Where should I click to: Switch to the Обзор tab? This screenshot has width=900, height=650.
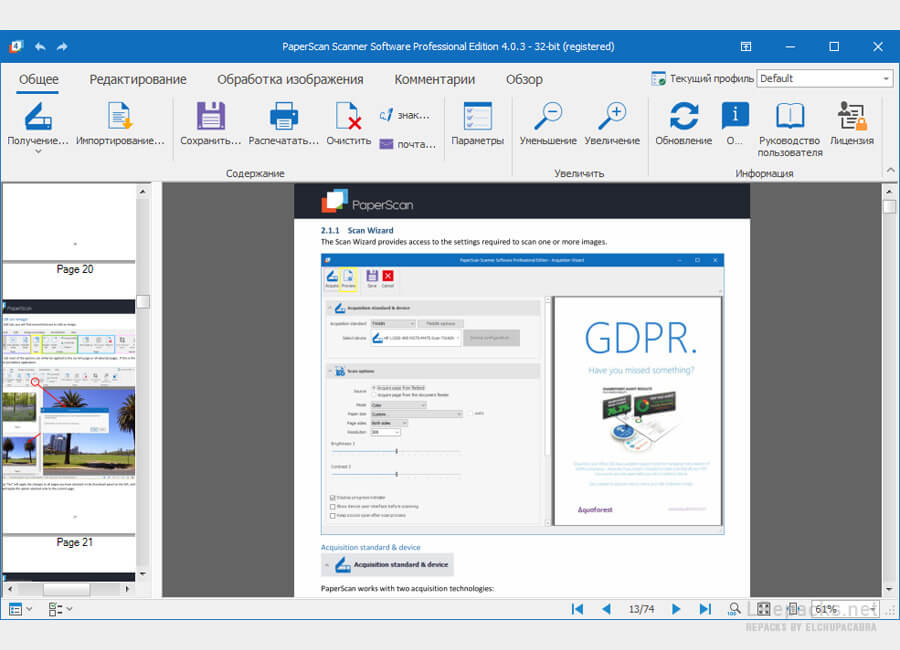(524, 79)
